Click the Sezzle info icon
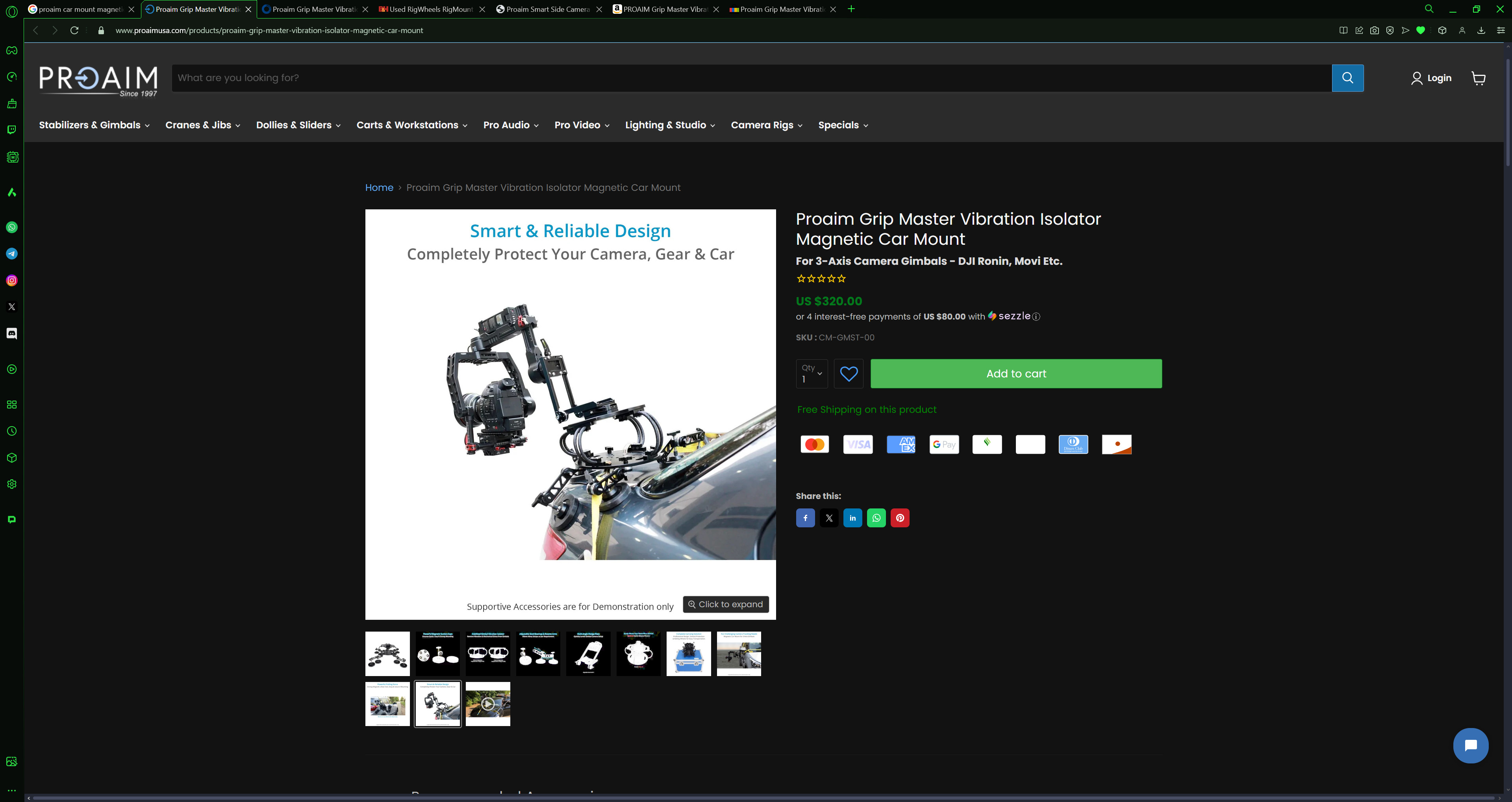 click(x=1036, y=317)
